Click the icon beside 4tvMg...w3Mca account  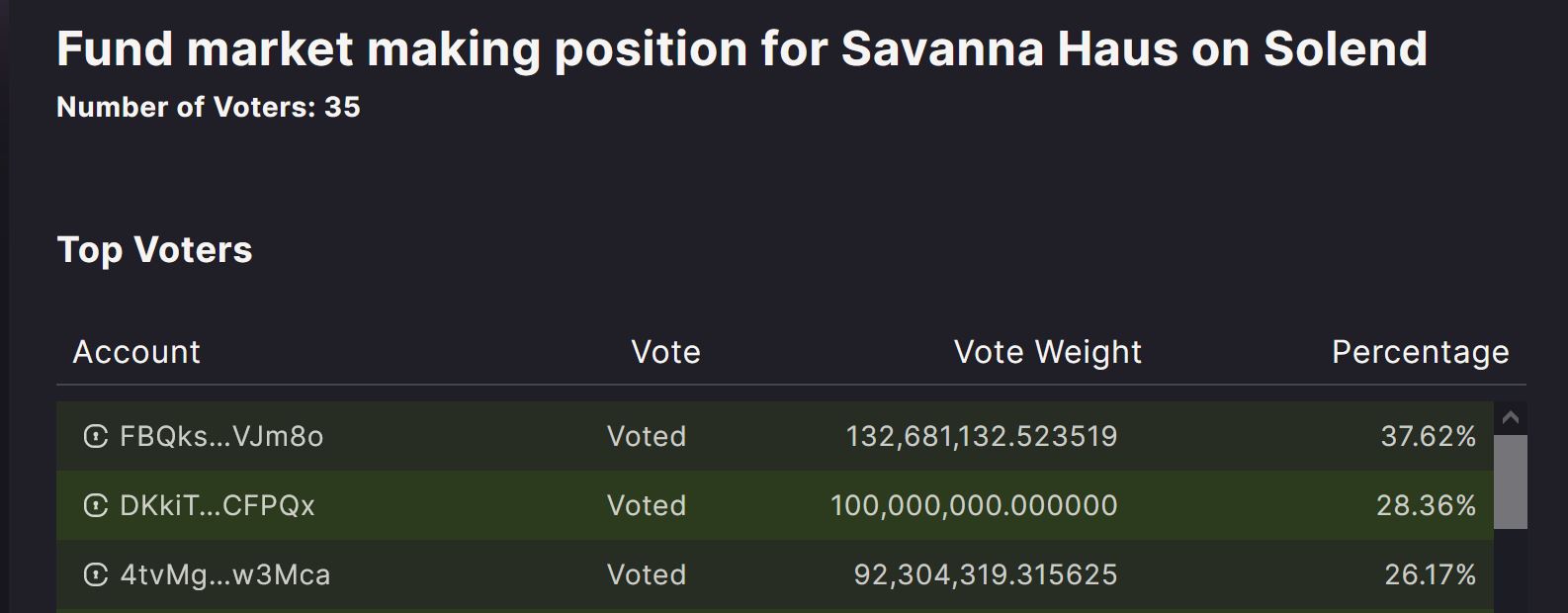95,574
